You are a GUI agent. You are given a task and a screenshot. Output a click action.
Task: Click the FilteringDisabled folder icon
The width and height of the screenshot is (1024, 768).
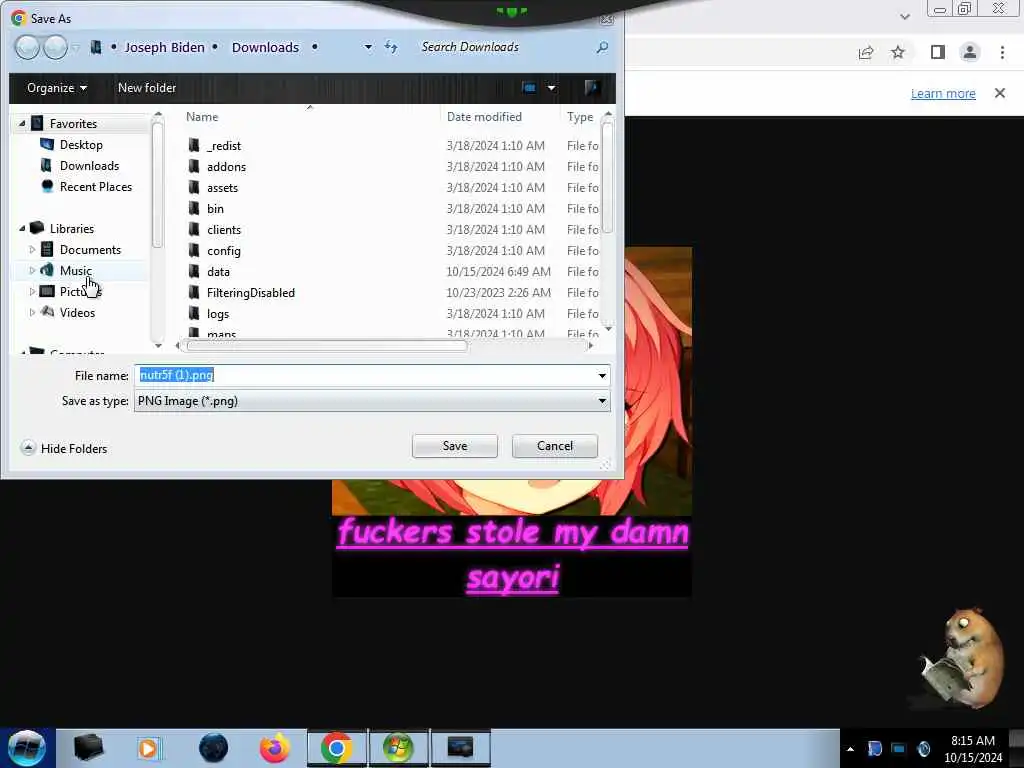click(x=194, y=292)
